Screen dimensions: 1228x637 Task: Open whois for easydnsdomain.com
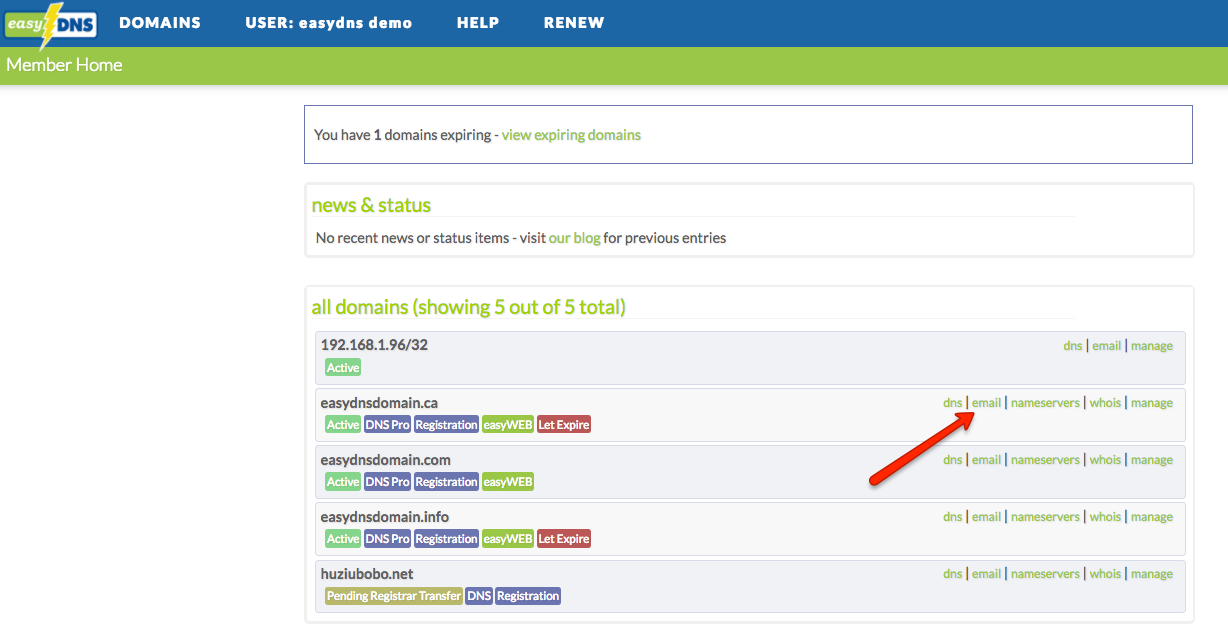1105,460
